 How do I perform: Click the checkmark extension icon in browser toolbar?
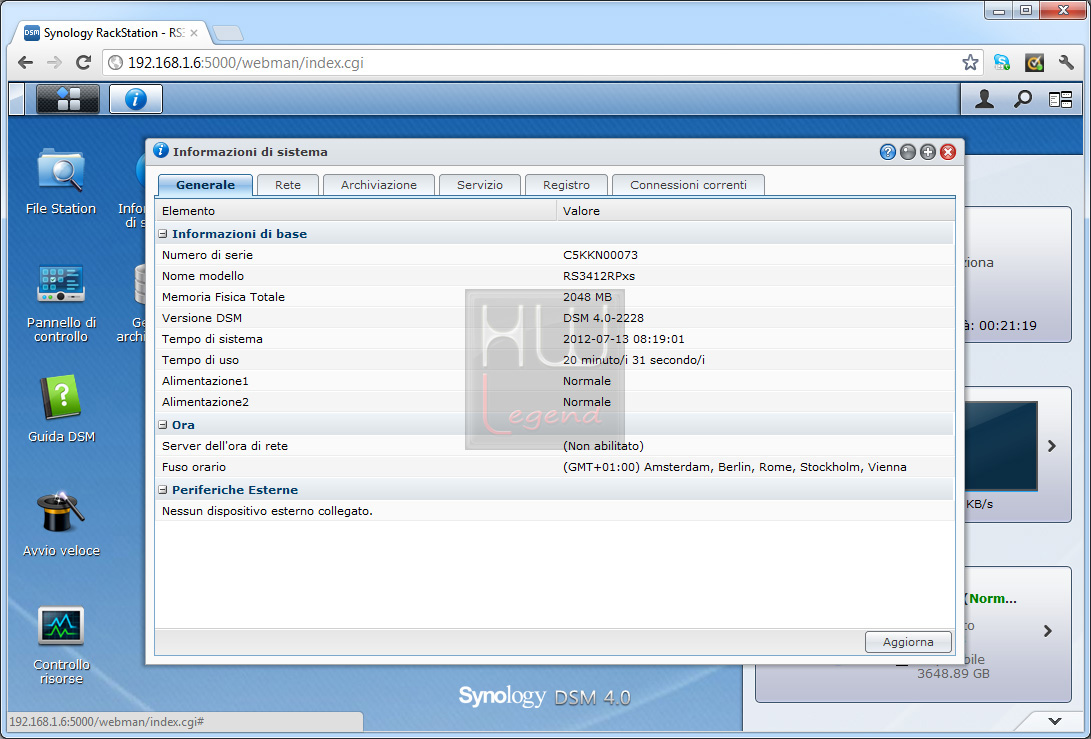coord(1034,63)
